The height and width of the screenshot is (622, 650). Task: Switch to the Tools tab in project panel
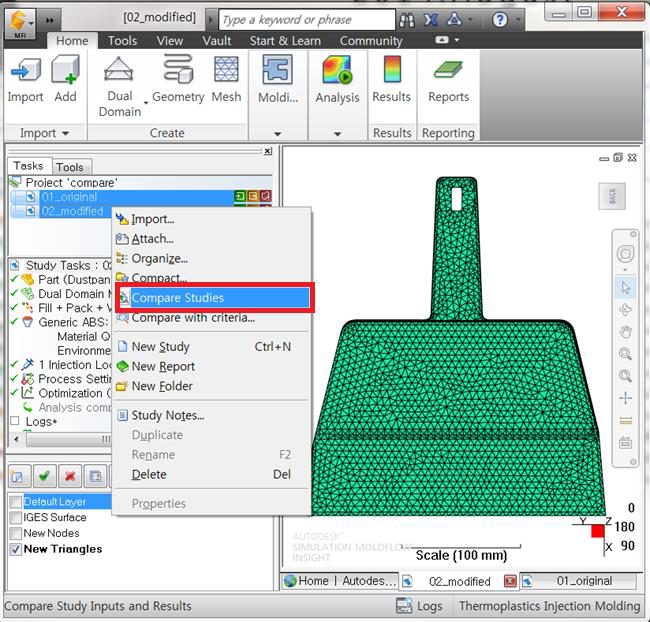[70, 167]
